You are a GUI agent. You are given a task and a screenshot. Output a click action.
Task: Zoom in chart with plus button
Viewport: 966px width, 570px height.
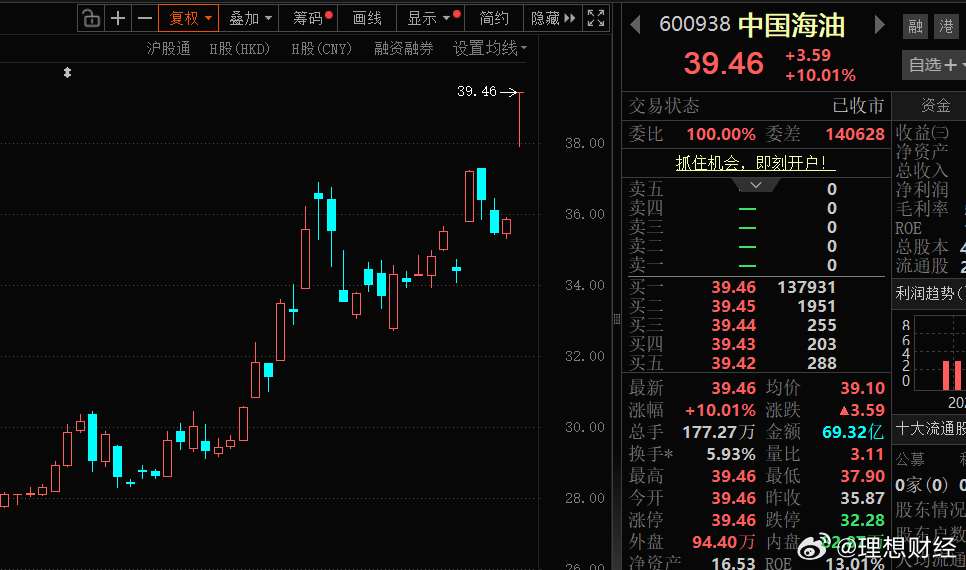click(118, 18)
